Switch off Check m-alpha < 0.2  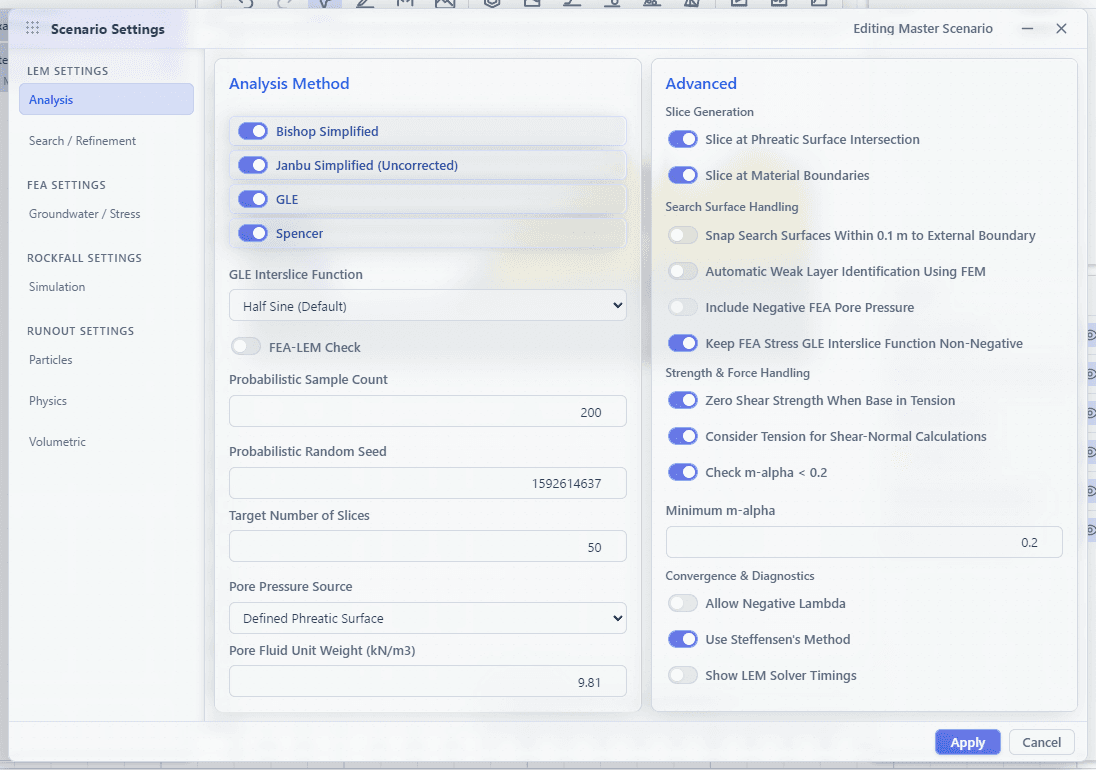[x=682, y=472]
